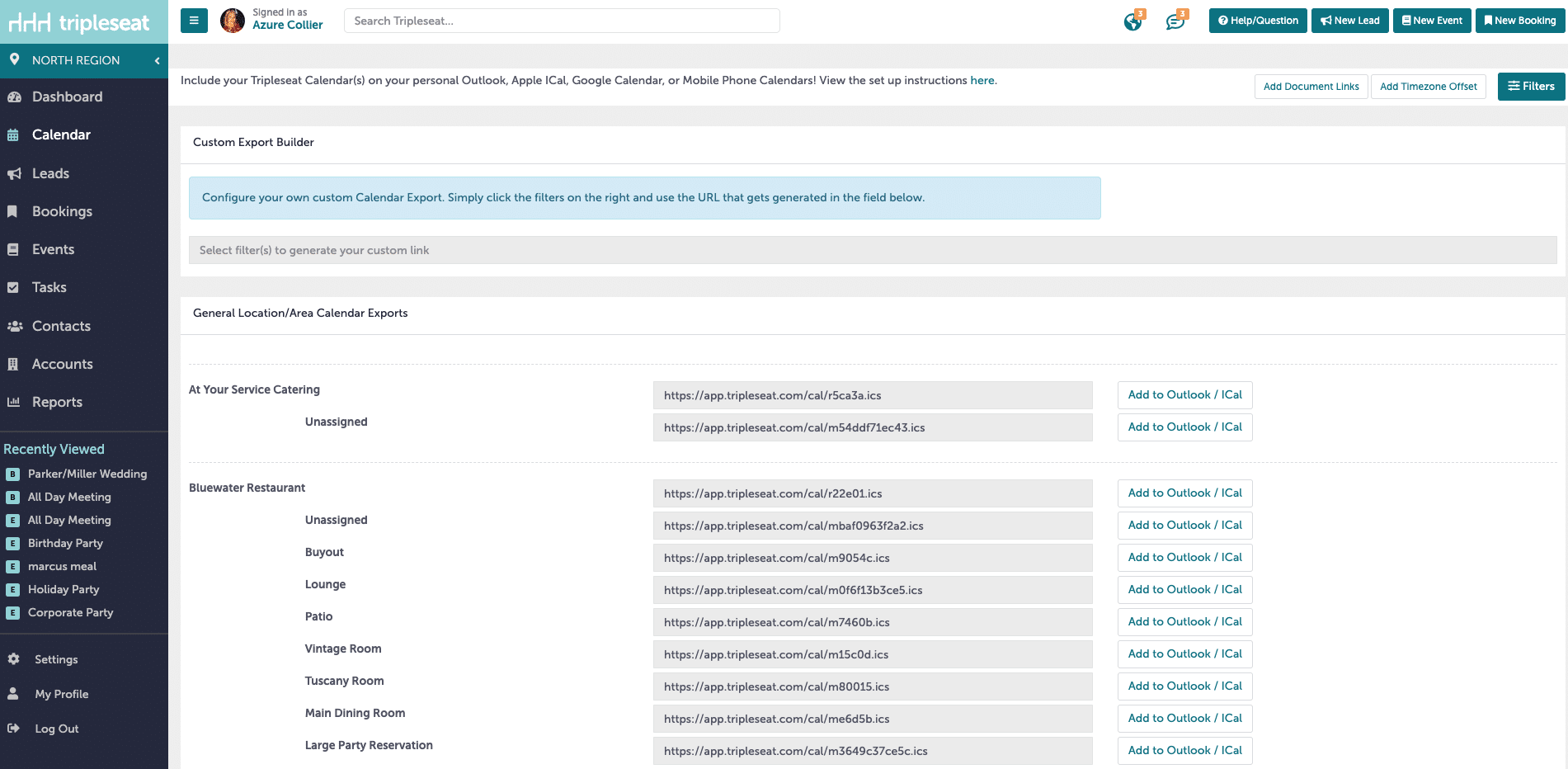Viewport: 1568px width, 769px height.
Task: Open Parker/Miller Wedding recent booking
Action: (87, 474)
